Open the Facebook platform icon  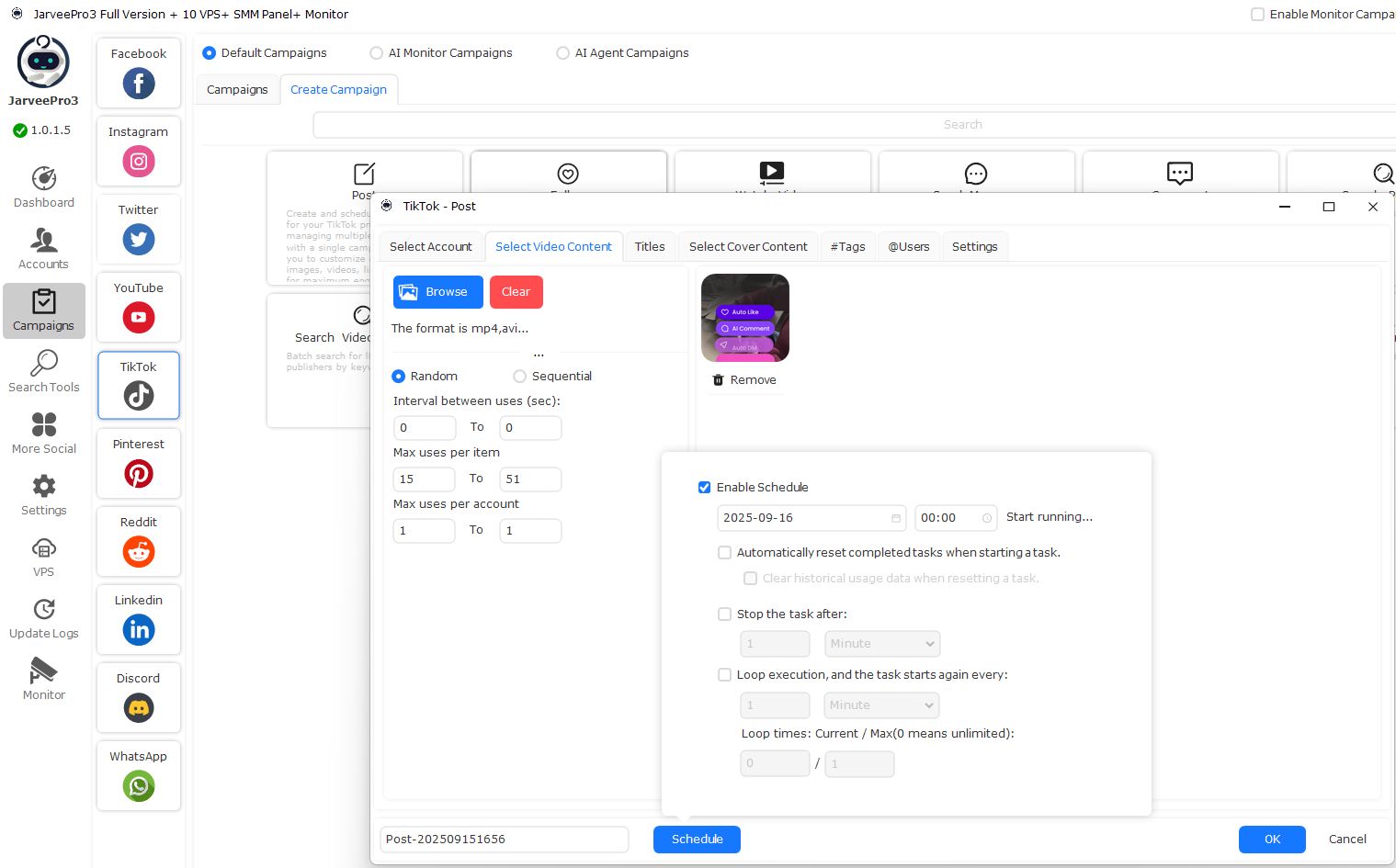tap(139, 84)
